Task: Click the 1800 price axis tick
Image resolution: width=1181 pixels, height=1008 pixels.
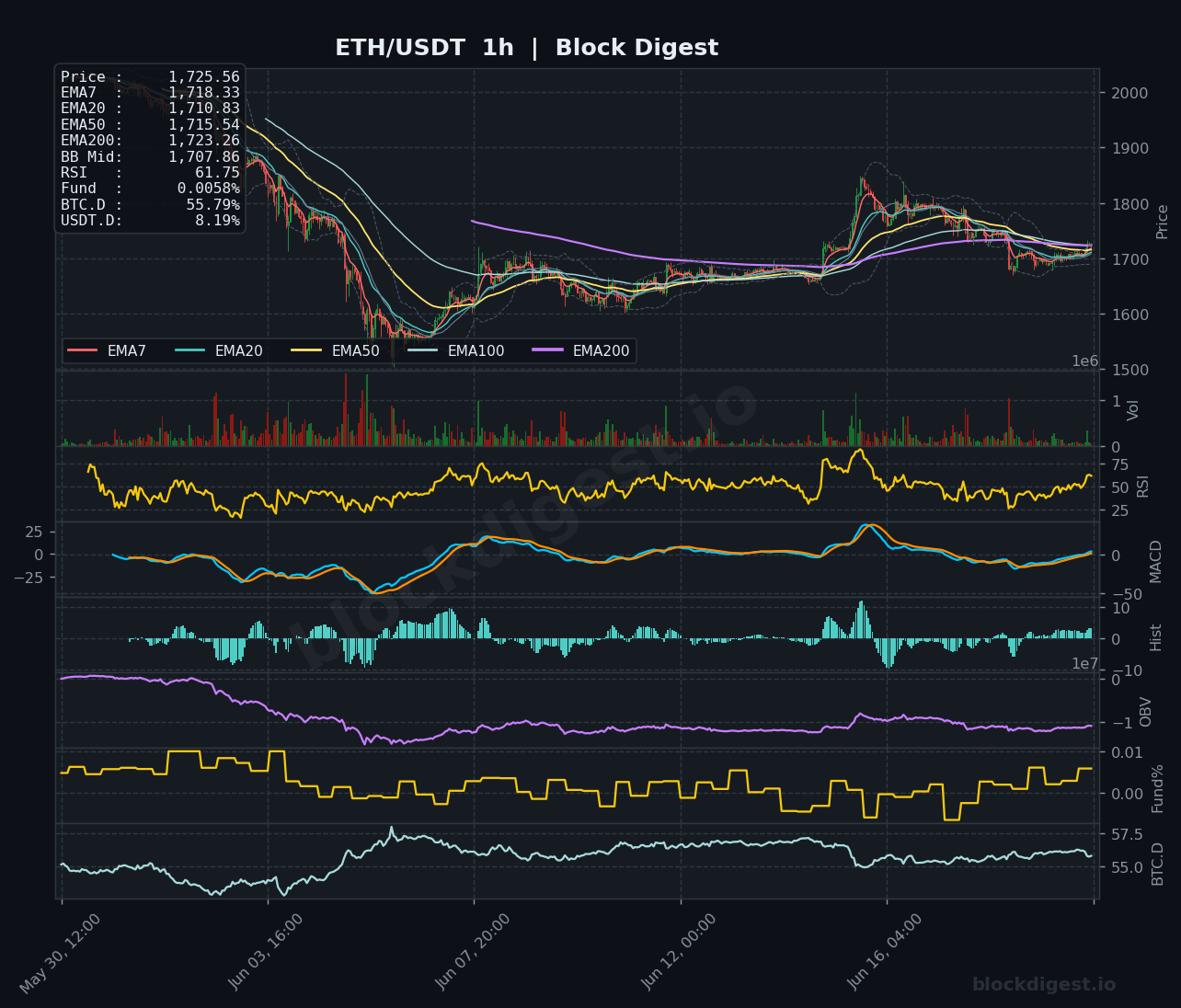Action: [x=1128, y=204]
